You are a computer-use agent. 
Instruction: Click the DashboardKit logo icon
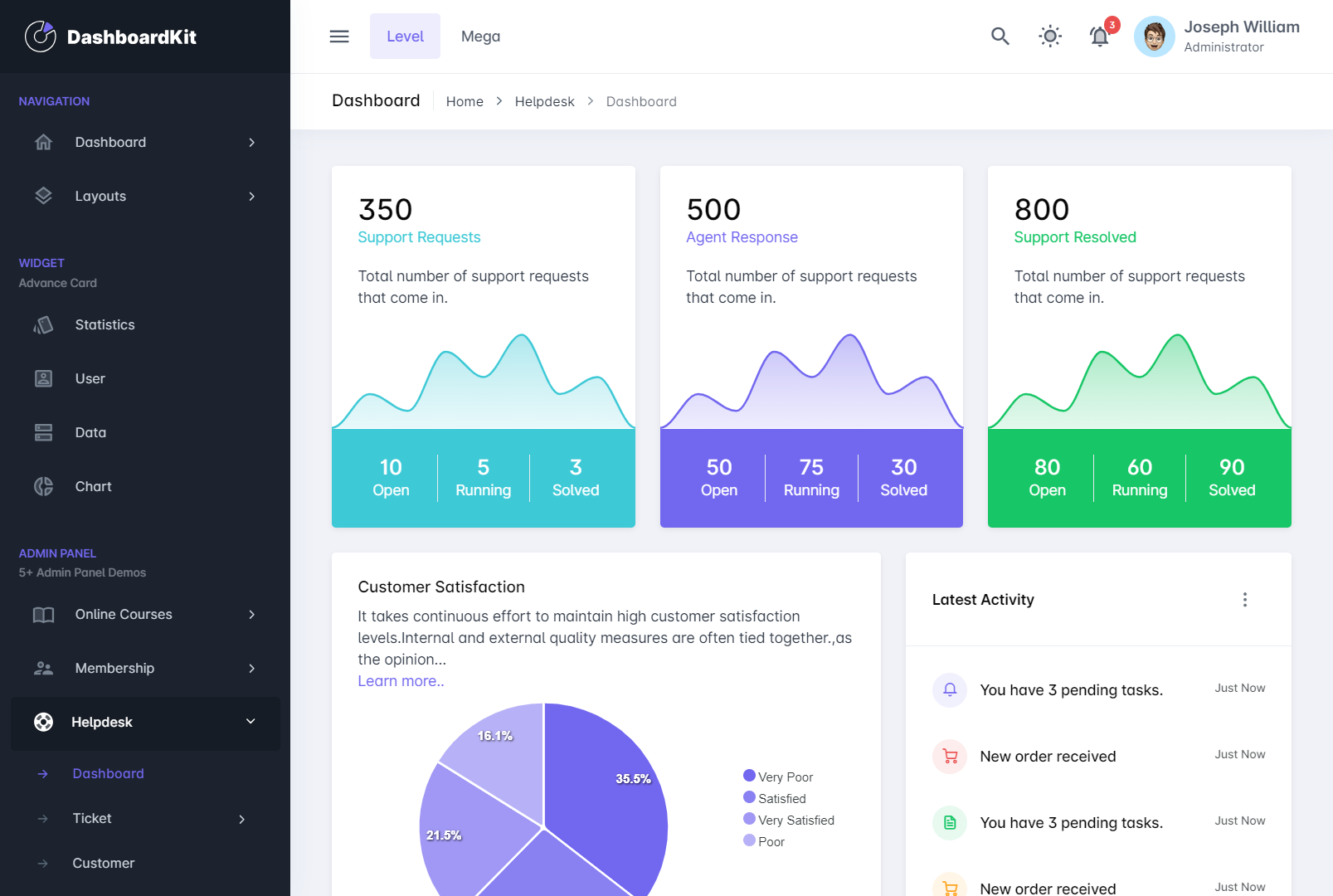[40, 37]
